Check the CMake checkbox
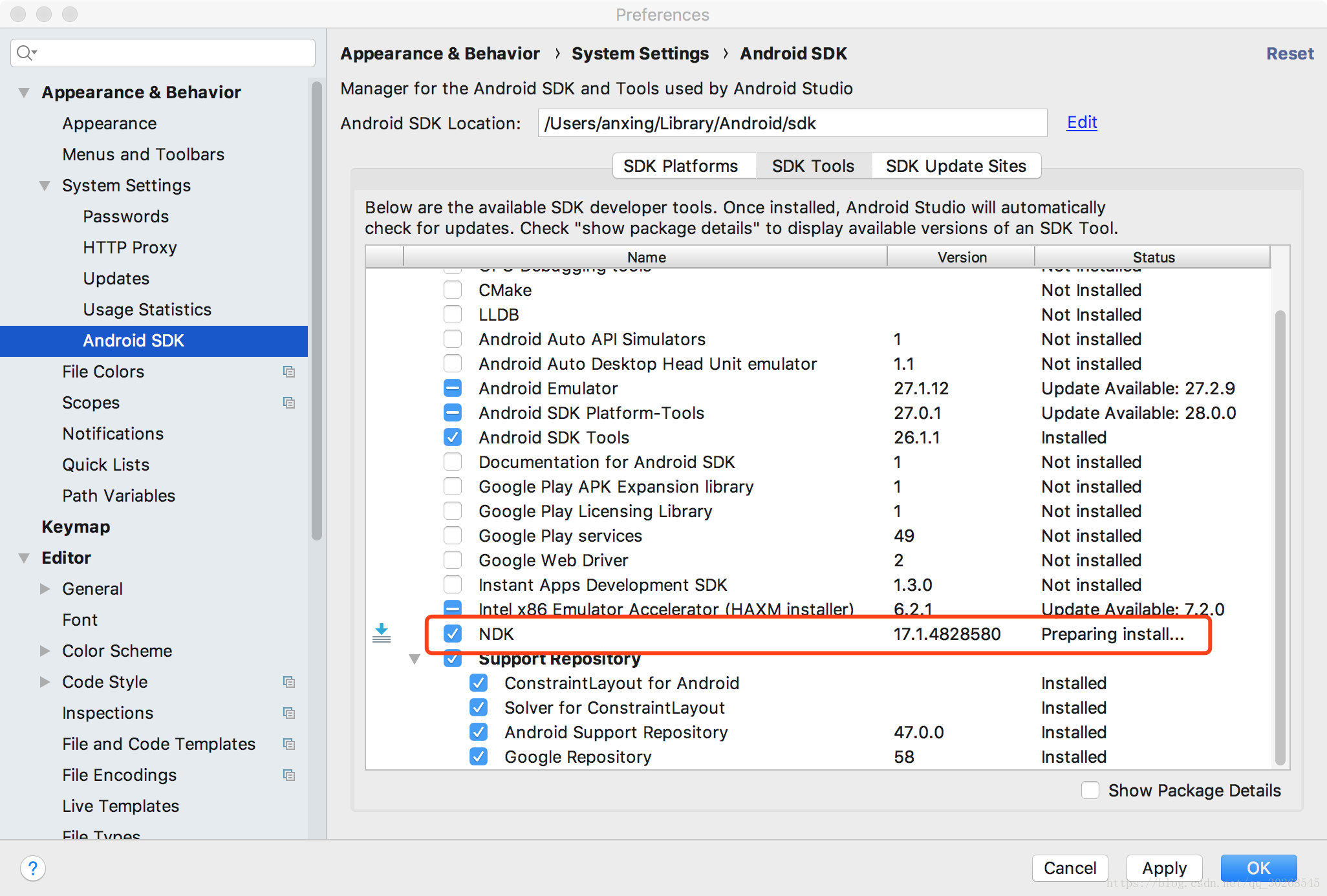 (453, 290)
